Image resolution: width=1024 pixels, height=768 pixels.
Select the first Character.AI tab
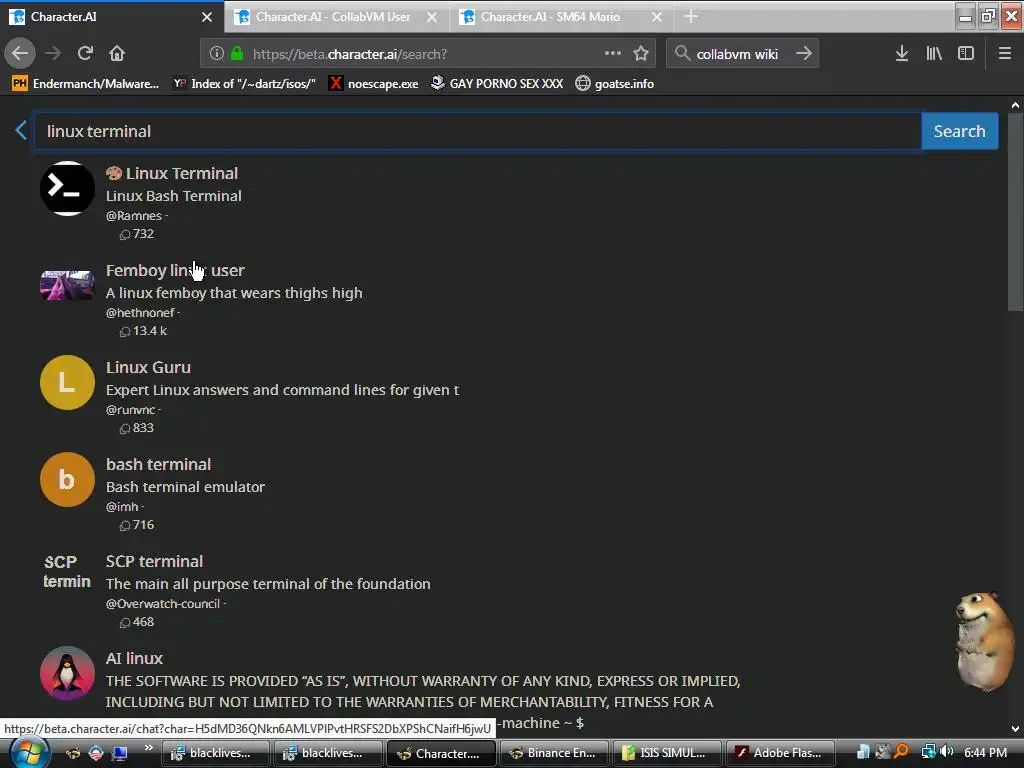click(x=111, y=17)
